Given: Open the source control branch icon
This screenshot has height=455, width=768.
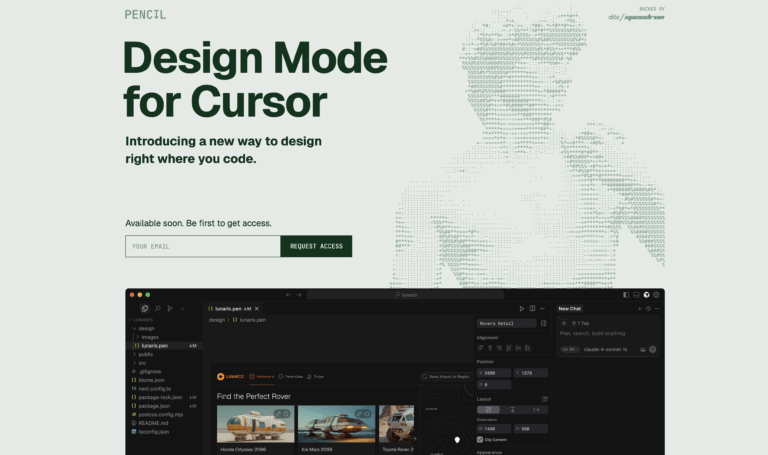Looking at the screenshot, I should click(170, 309).
